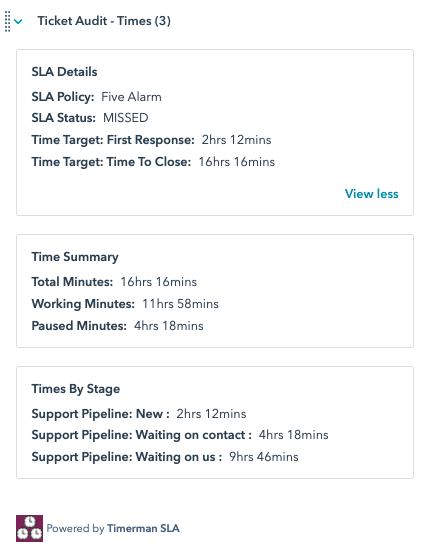Click the Powered by text
The height and width of the screenshot is (554, 427).
tap(76, 529)
